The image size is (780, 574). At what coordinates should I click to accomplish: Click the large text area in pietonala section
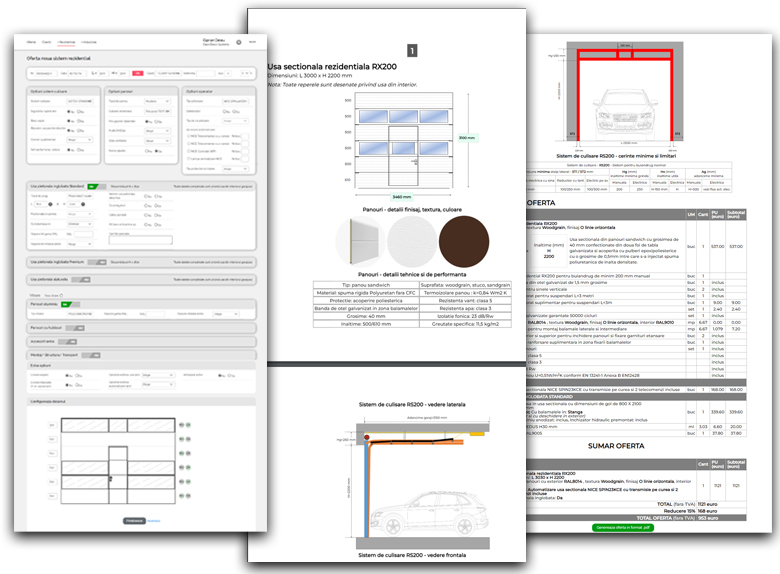pos(140,240)
